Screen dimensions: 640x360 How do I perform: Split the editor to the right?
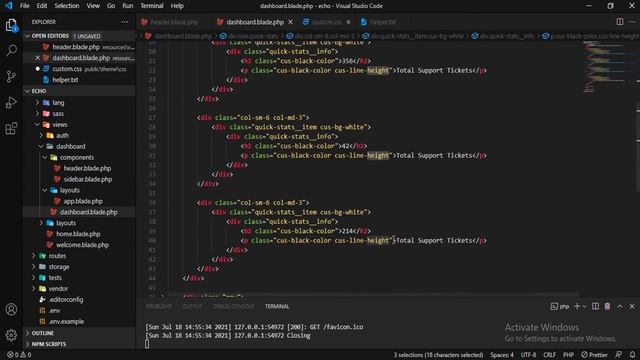pos(620,22)
